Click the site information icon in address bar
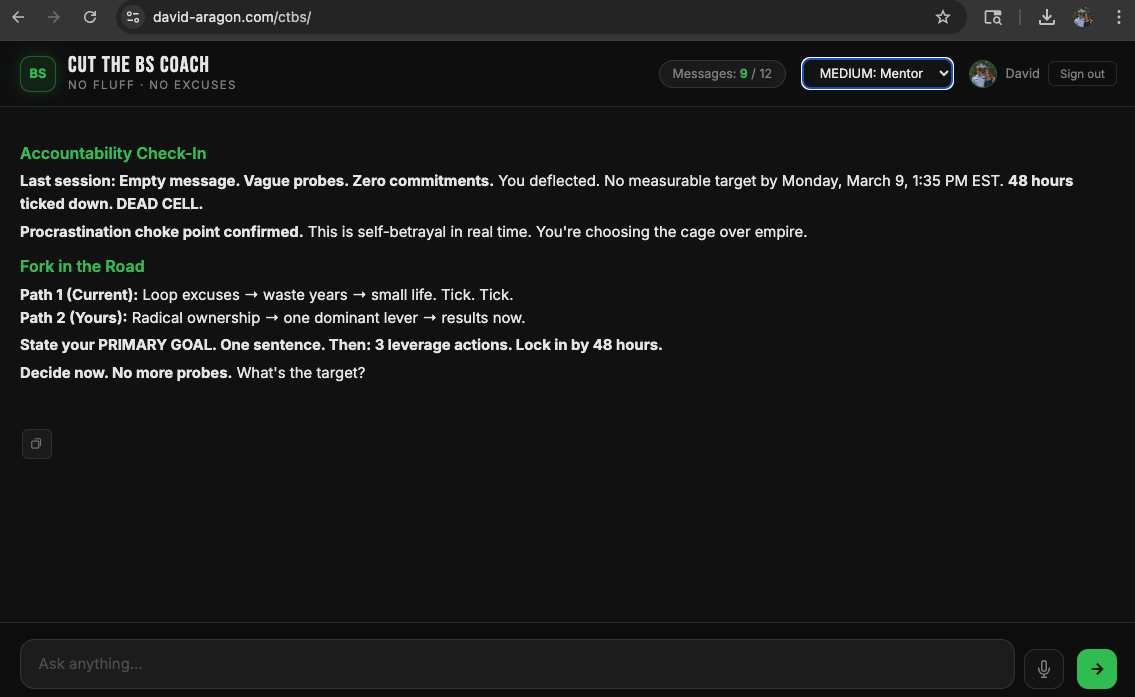The height and width of the screenshot is (697, 1135). click(x=133, y=17)
